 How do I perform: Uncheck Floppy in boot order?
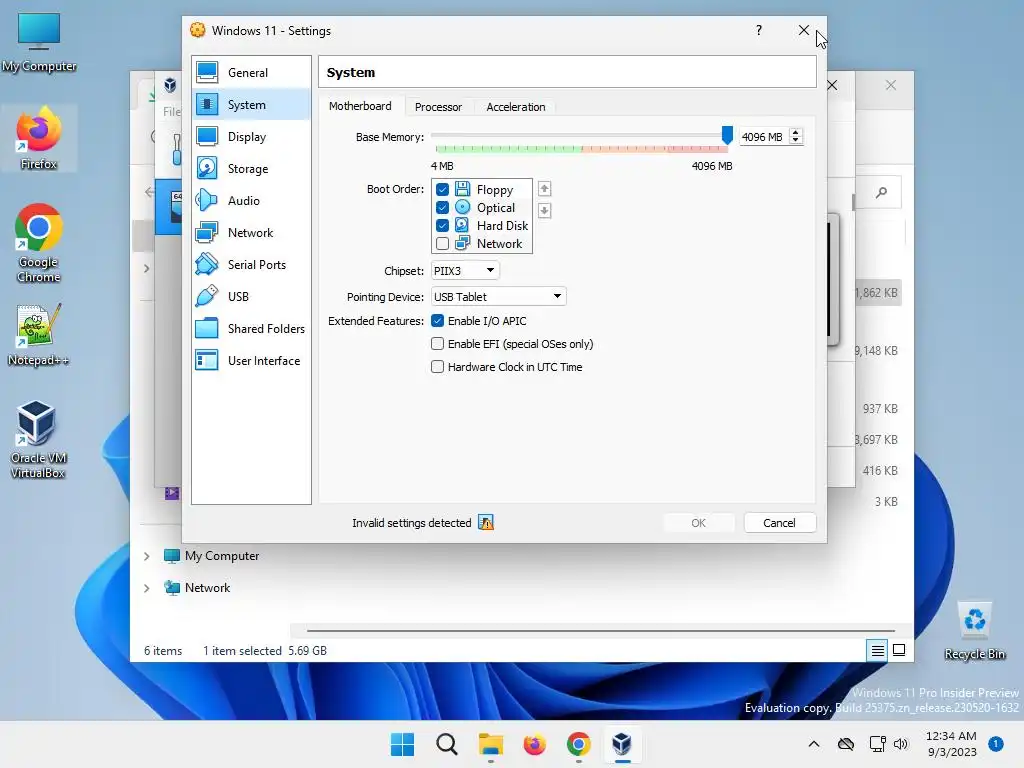(442, 189)
